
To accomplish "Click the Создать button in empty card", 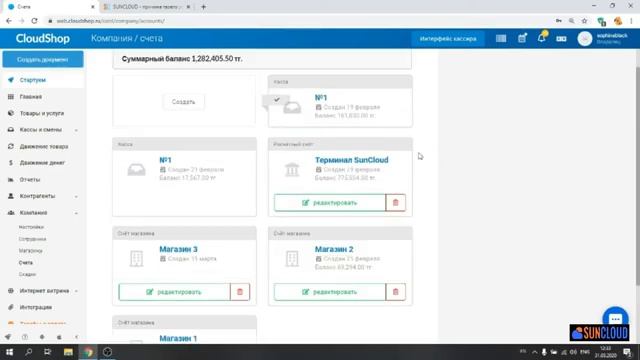I will pyautogui.click(x=183, y=102).
